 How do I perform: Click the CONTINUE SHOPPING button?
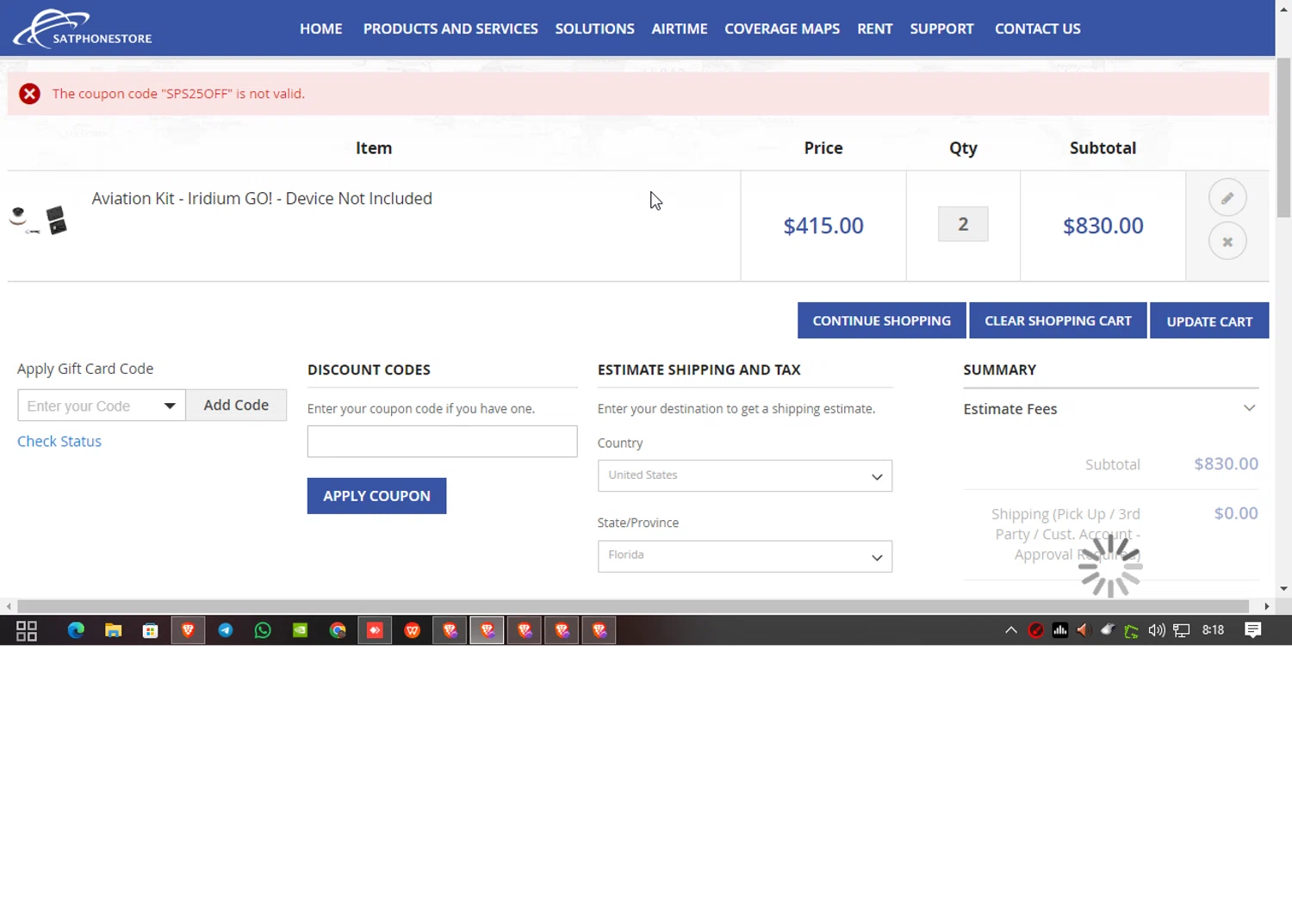point(882,320)
